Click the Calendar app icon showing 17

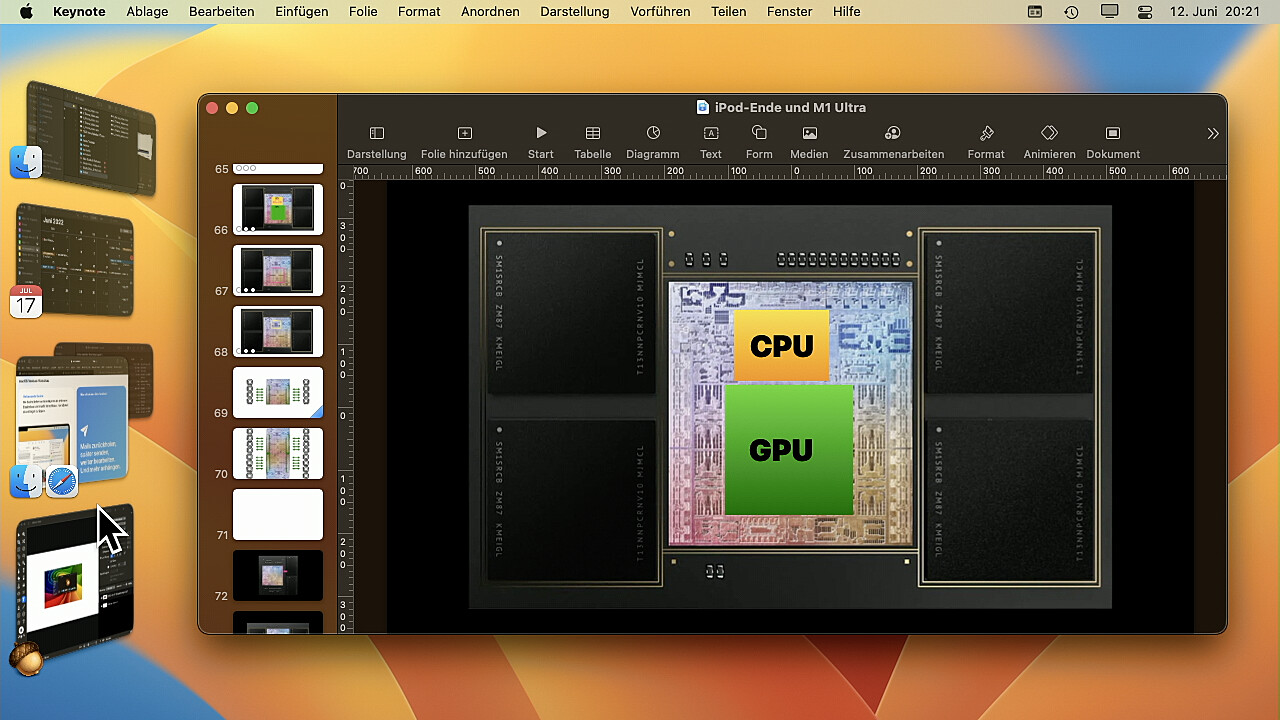(26, 302)
